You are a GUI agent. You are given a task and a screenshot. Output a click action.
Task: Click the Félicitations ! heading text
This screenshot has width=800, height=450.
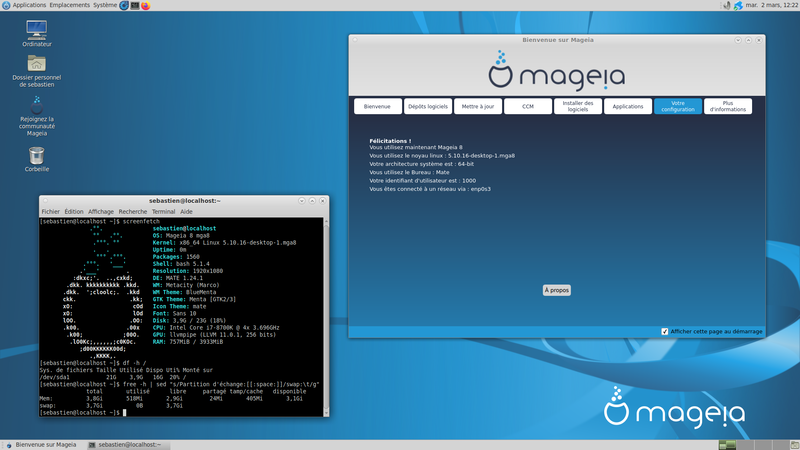(390, 141)
